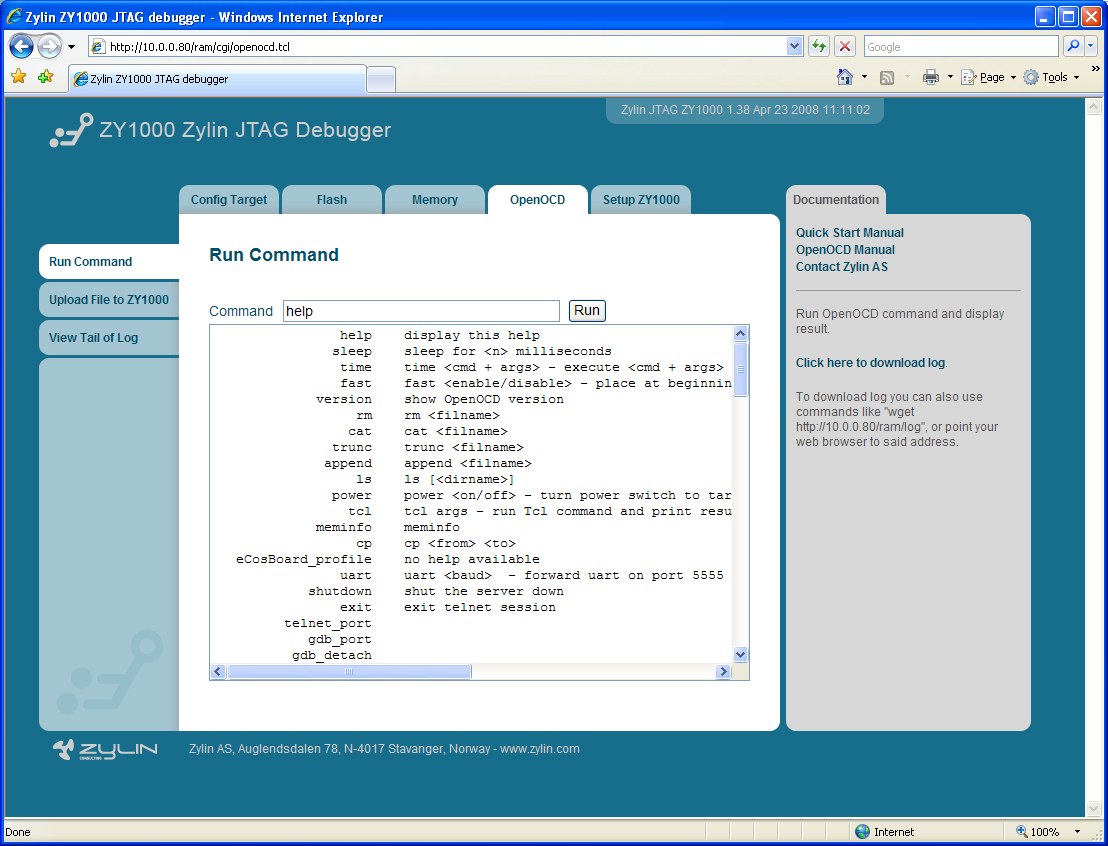Image resolution: width=1108 pixels, height=846 pixels.
Task: Click the Feeds dropdown arrow beside RSS
Action: coord(907,77)
